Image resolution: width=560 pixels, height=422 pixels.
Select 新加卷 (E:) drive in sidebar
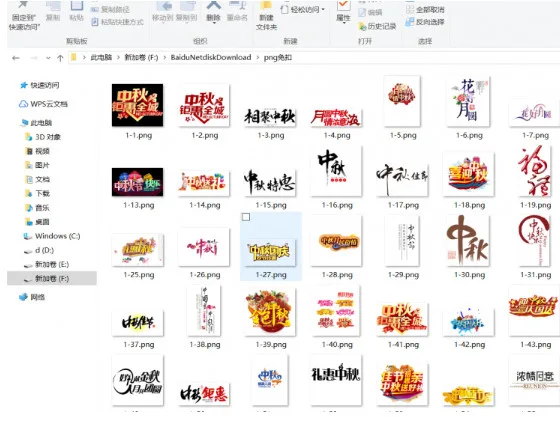click(x=46, y=265)
